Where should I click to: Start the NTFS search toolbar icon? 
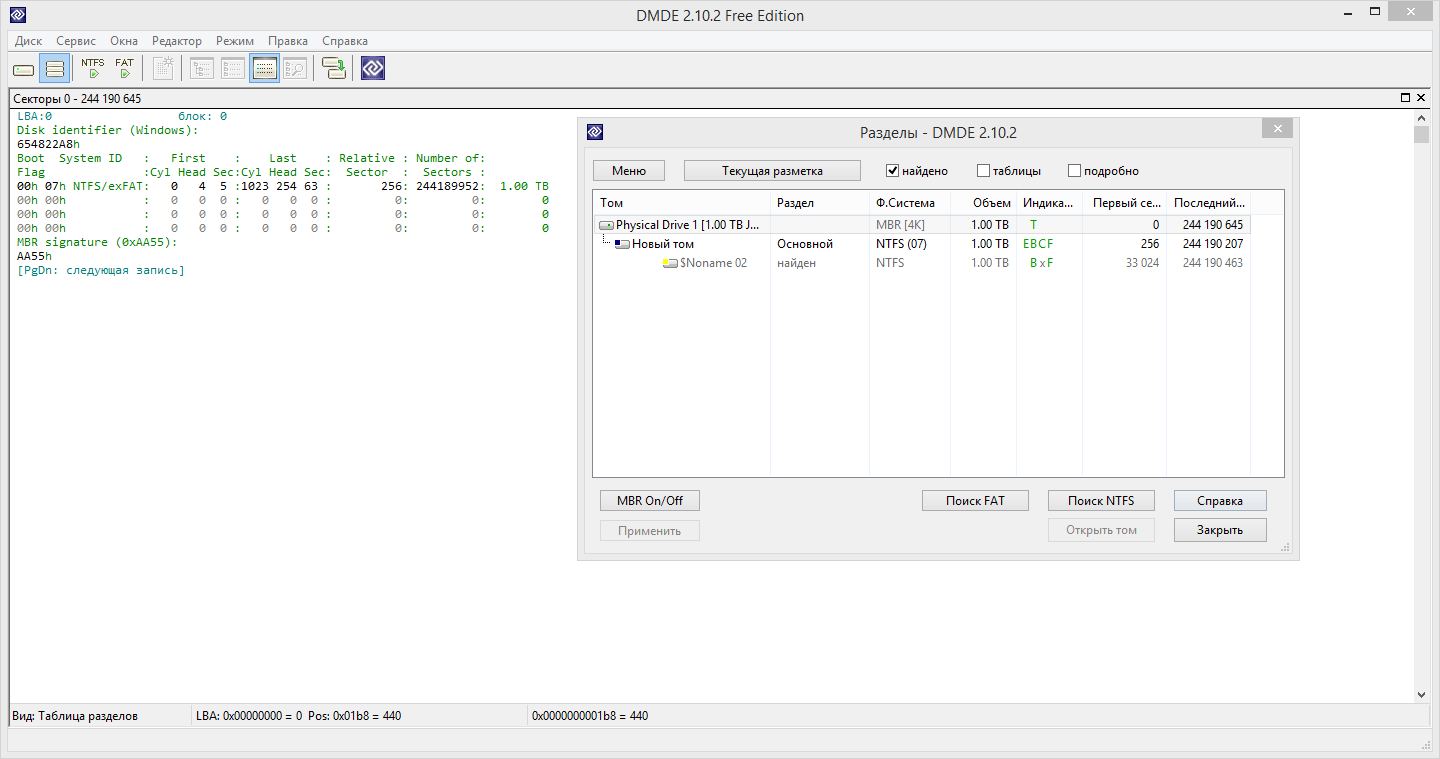tap(93, 69)
